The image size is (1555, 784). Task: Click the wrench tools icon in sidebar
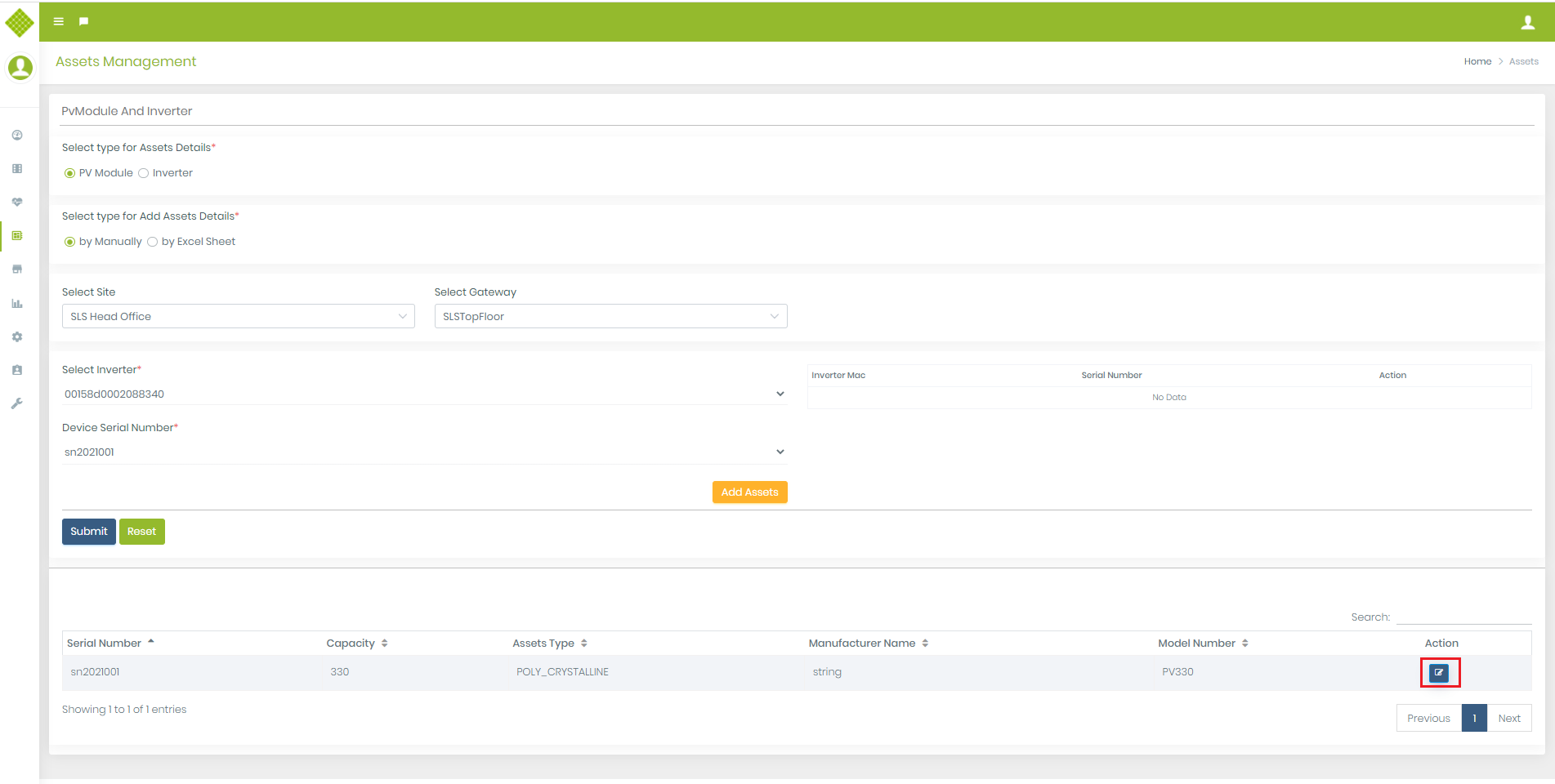pyautogui.click(x=17, y=403)
